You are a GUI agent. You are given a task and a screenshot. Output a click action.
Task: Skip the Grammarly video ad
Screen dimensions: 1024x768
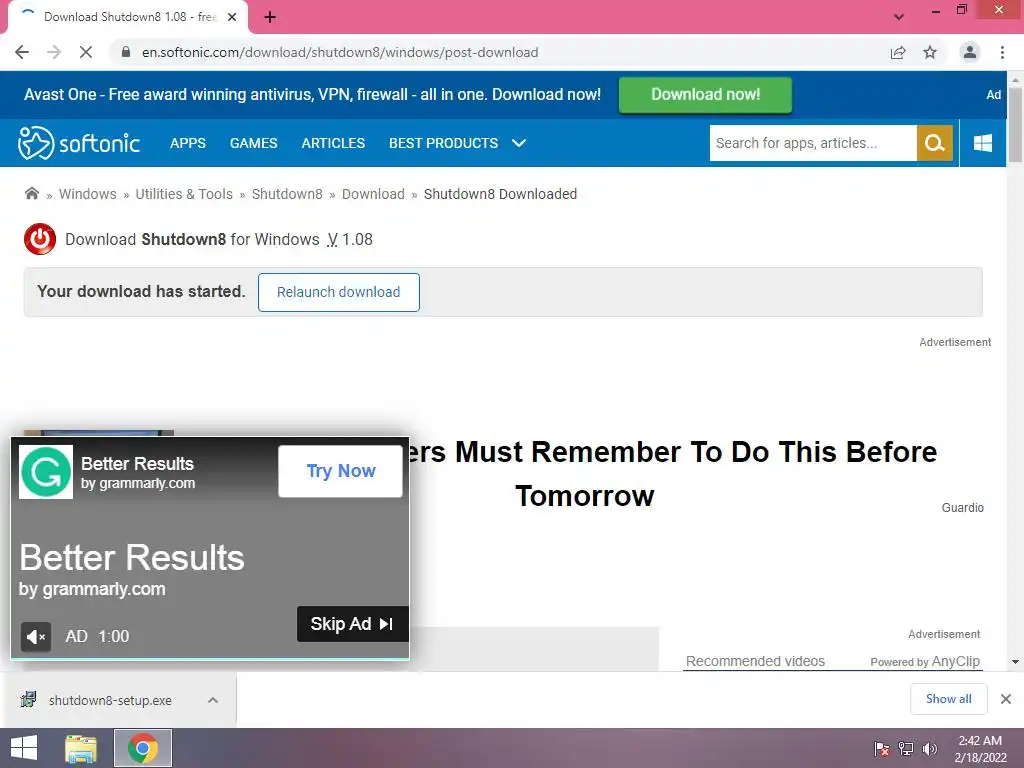click(x=353, y=624)
